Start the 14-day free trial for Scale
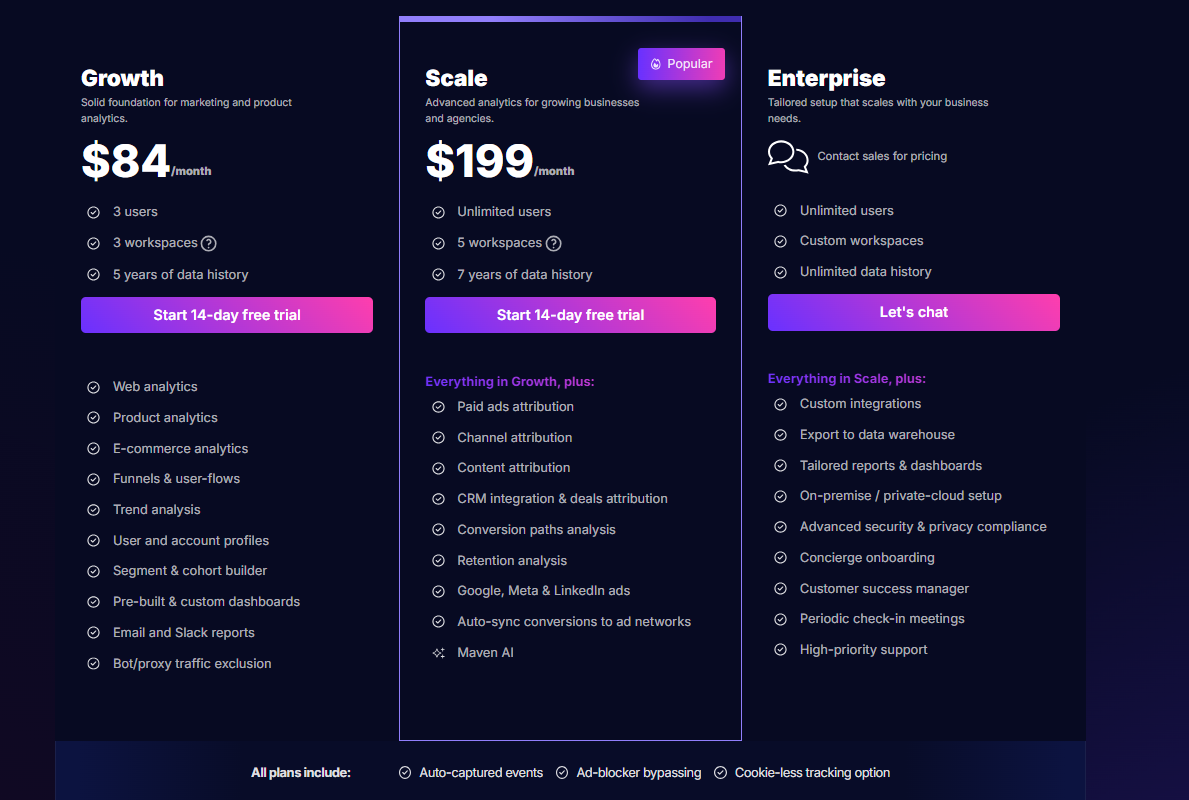The width and height of the screenshot is (1189, 800). (570, 314)
